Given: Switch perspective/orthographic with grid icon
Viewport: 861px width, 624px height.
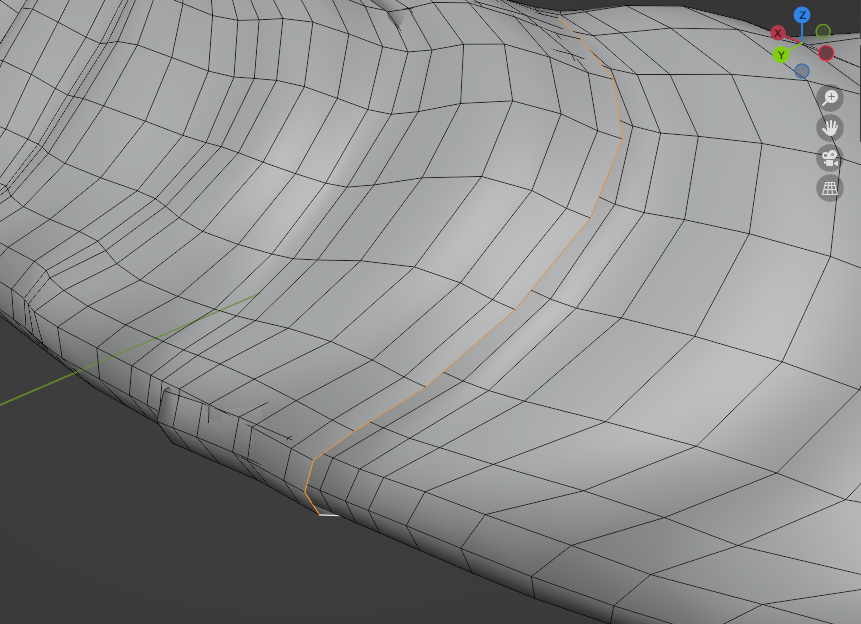Looking at the screenshot, I should click(830, 189).
